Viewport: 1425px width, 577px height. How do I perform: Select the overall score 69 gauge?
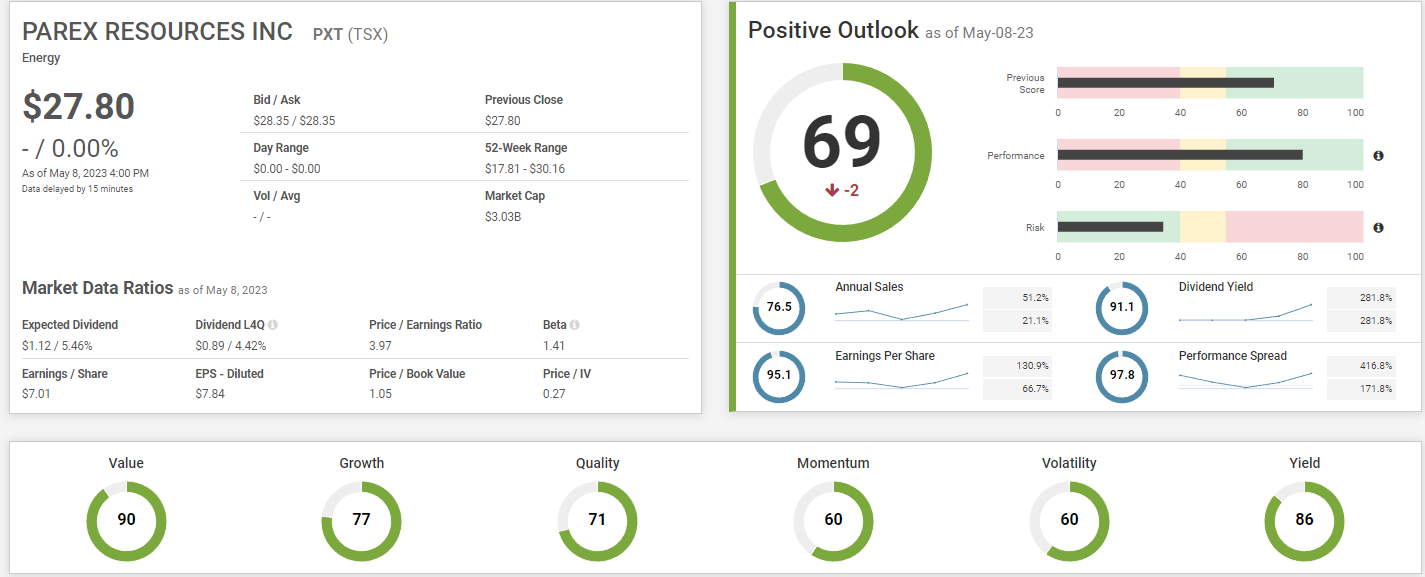(x=842, y=152)
